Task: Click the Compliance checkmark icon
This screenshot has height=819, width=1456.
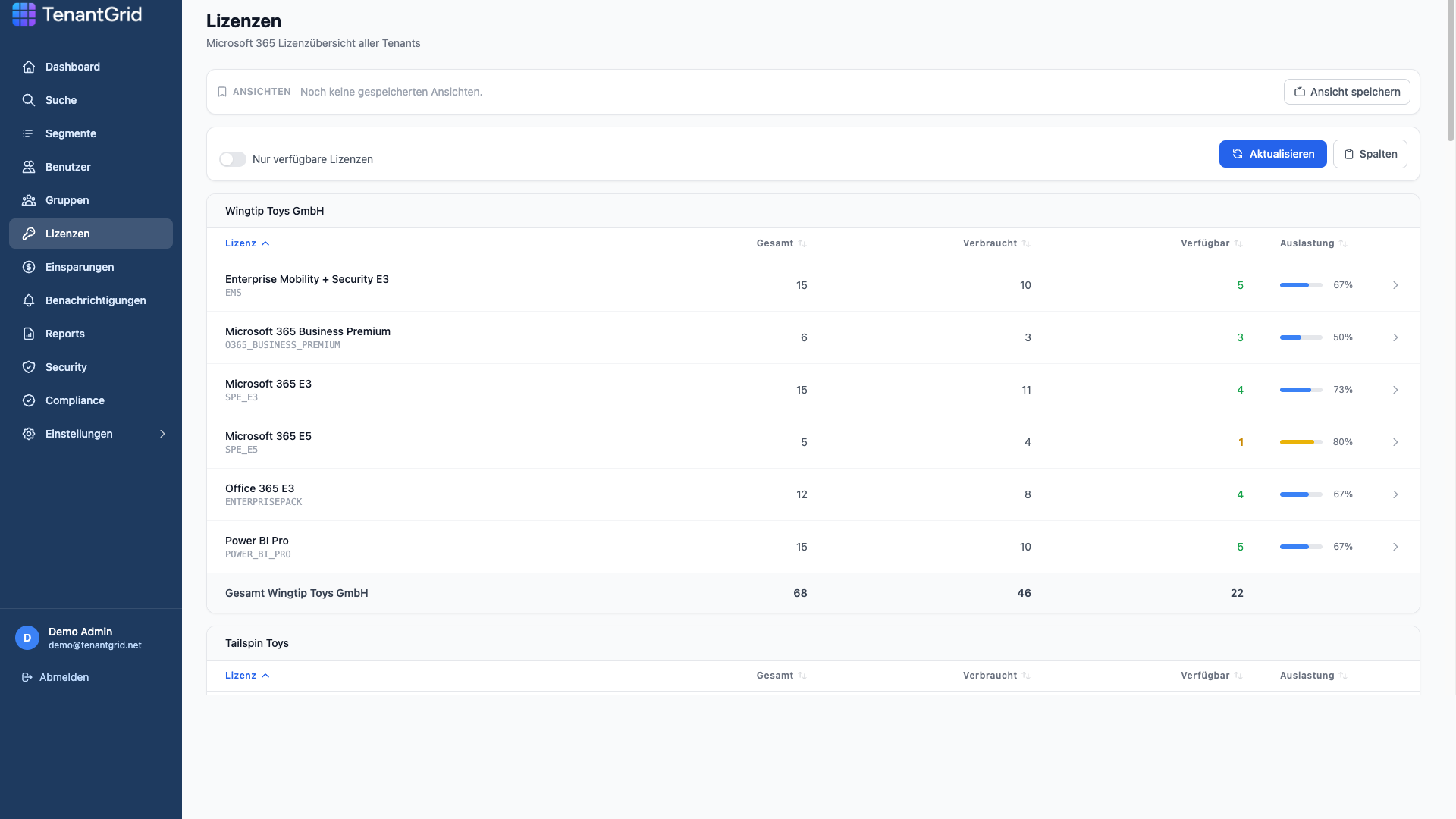Action: (29, 400)
